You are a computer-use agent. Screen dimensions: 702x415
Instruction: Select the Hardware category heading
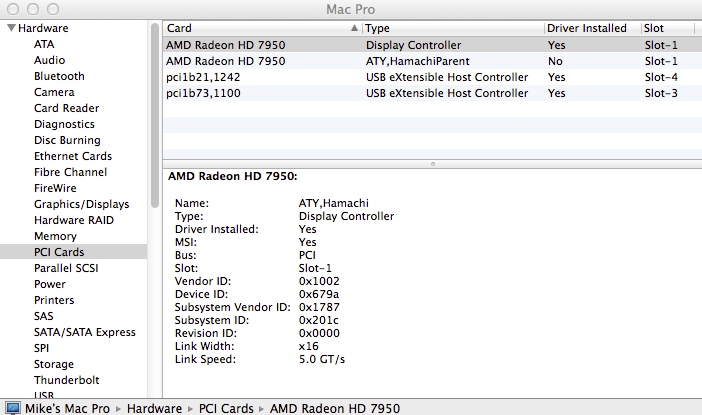pyautogui.click(x=43, y=28)
